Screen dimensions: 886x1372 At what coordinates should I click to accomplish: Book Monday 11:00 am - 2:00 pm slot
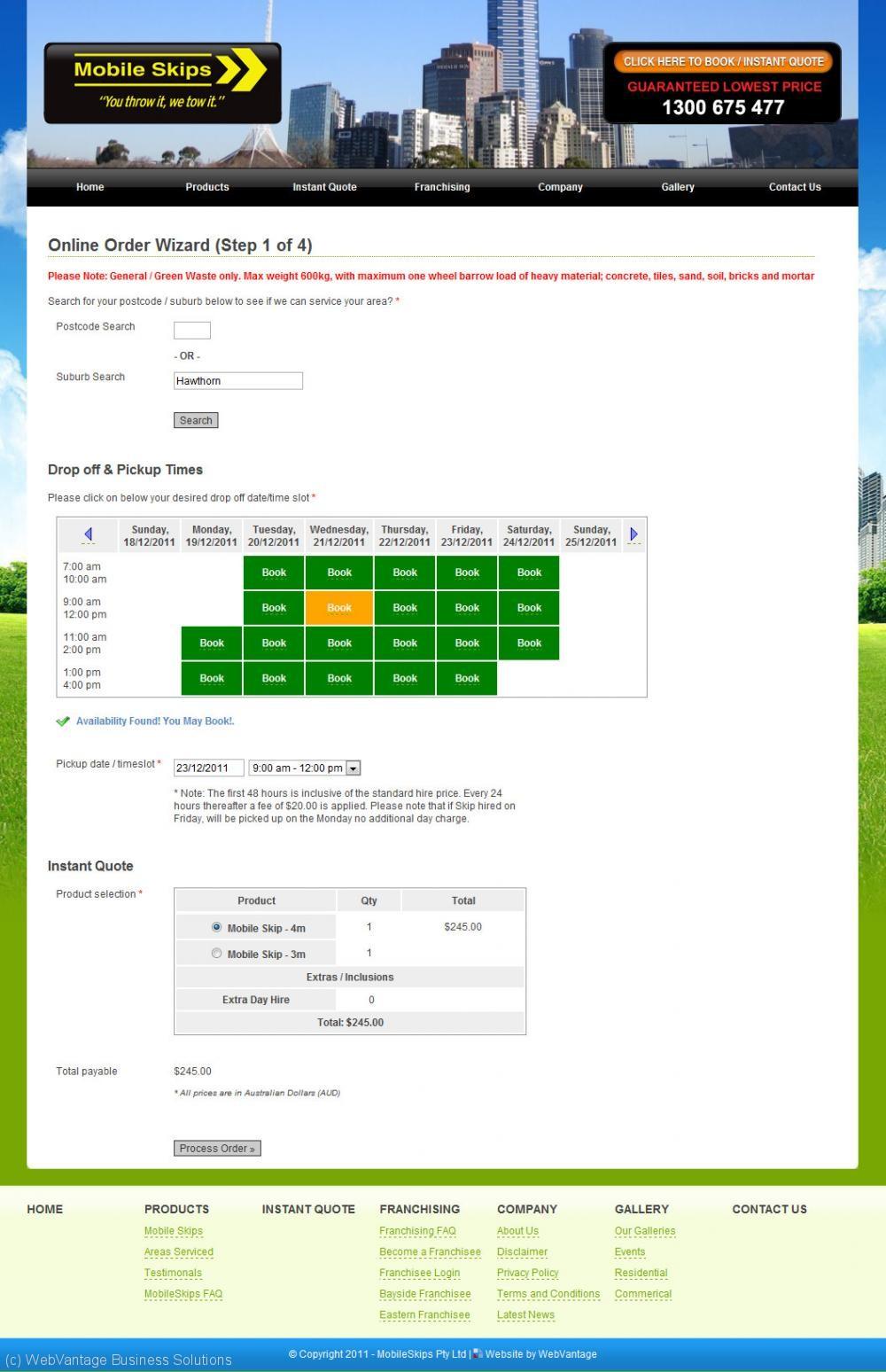pos(212,643)
